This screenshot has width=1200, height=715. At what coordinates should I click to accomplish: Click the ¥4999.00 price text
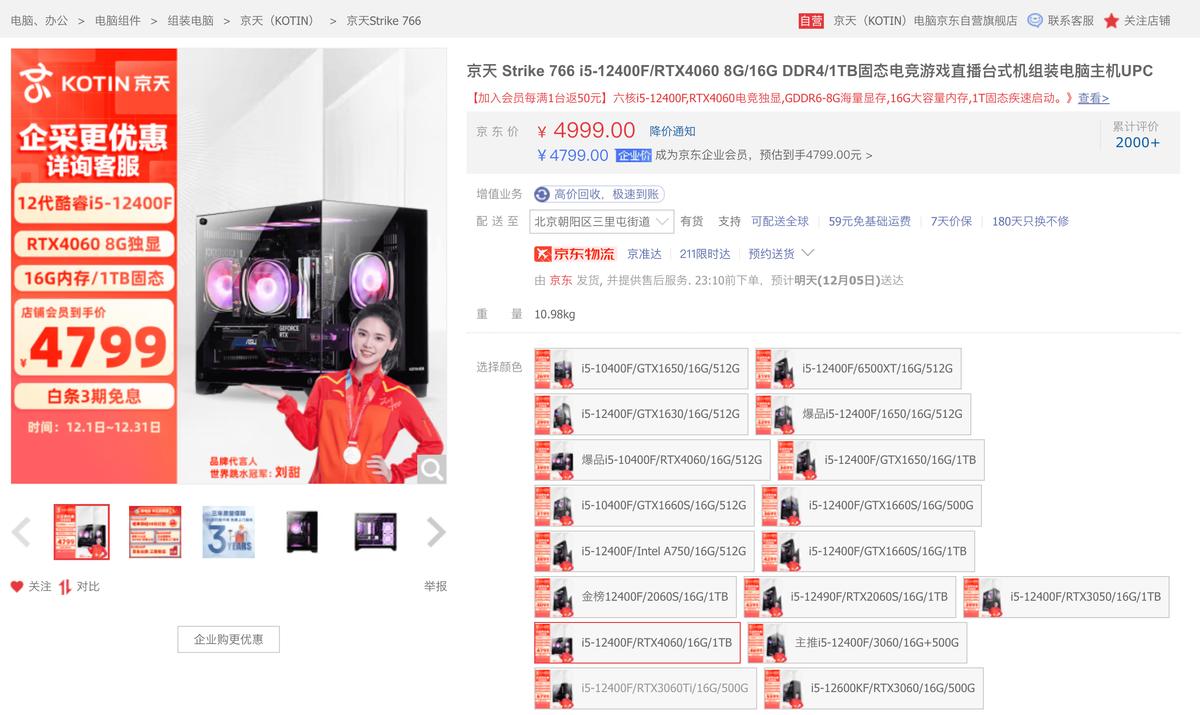coord(586,130)
